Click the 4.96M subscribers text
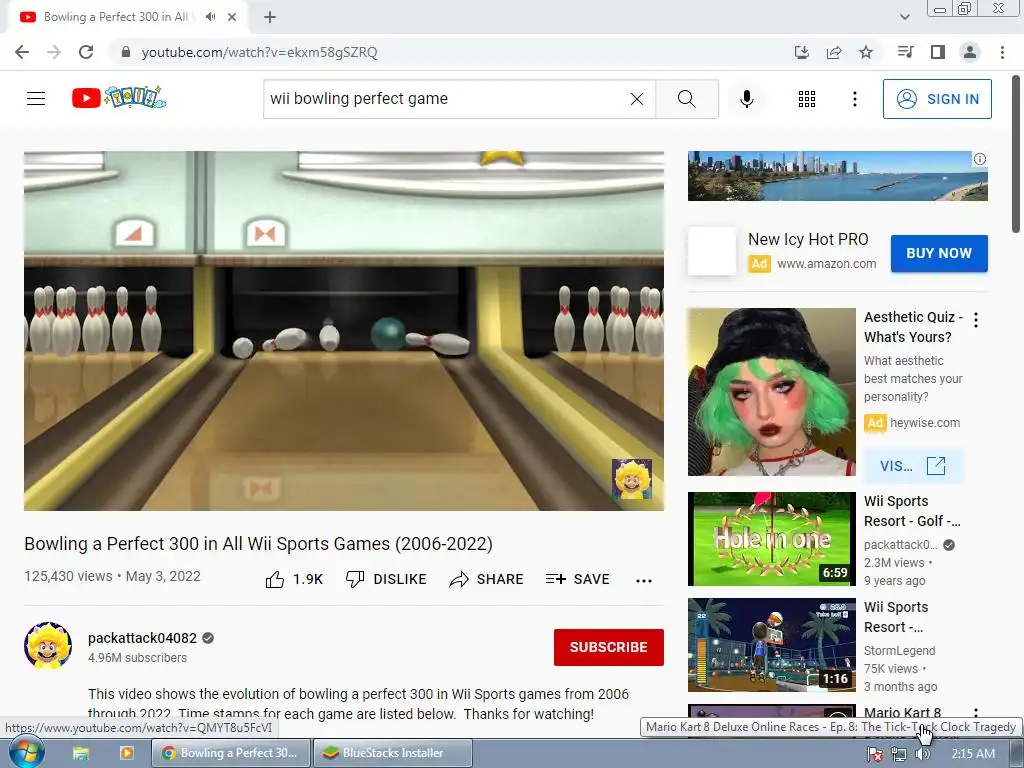 click(x=137, y=658)
